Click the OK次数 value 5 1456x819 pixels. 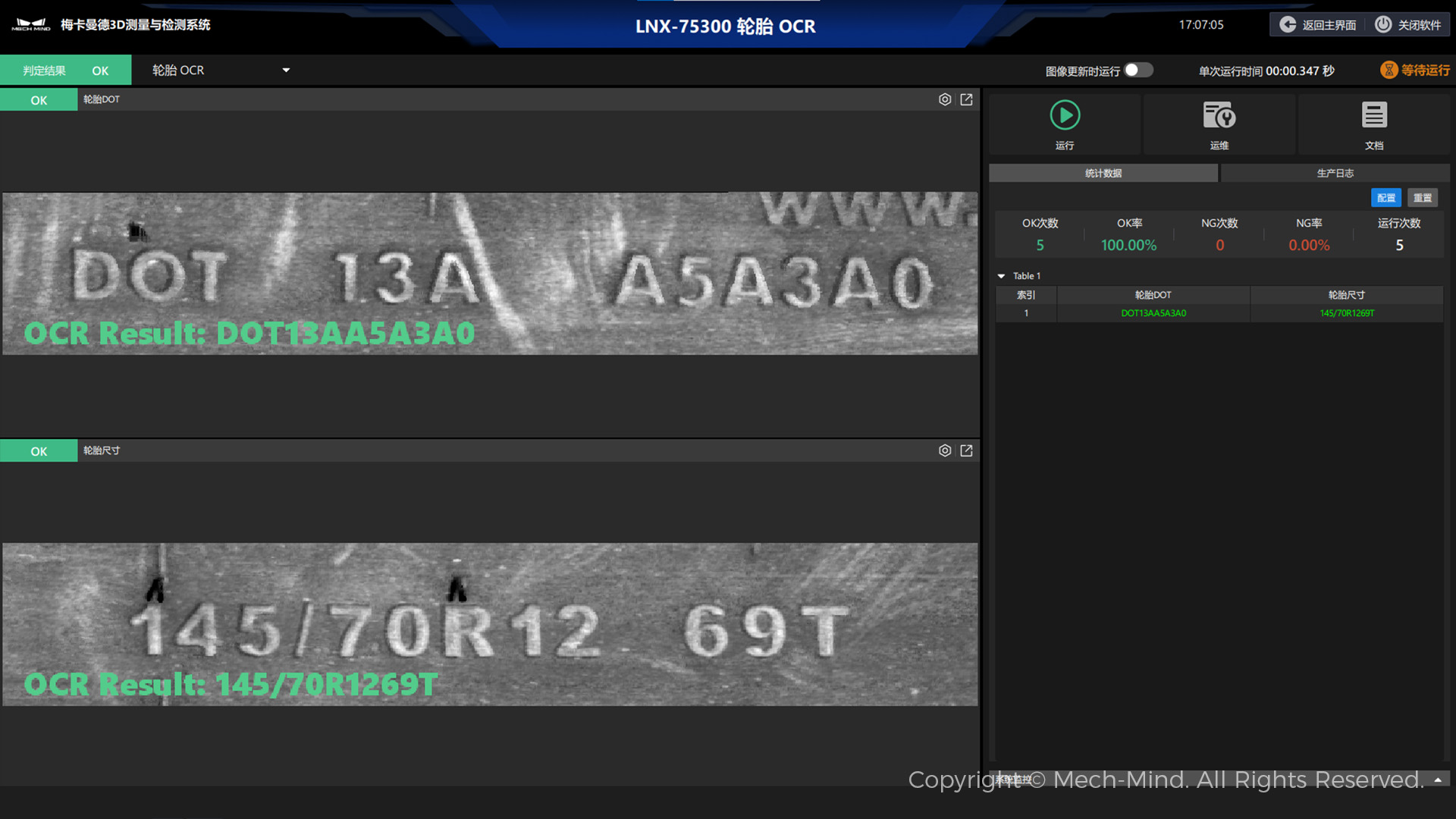point(1040,245)
